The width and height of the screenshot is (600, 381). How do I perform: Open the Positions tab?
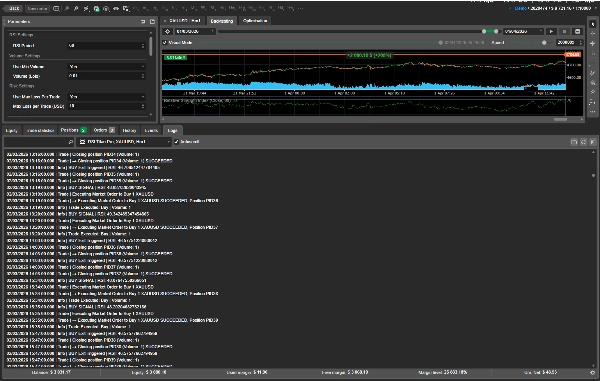pos(73,130)
